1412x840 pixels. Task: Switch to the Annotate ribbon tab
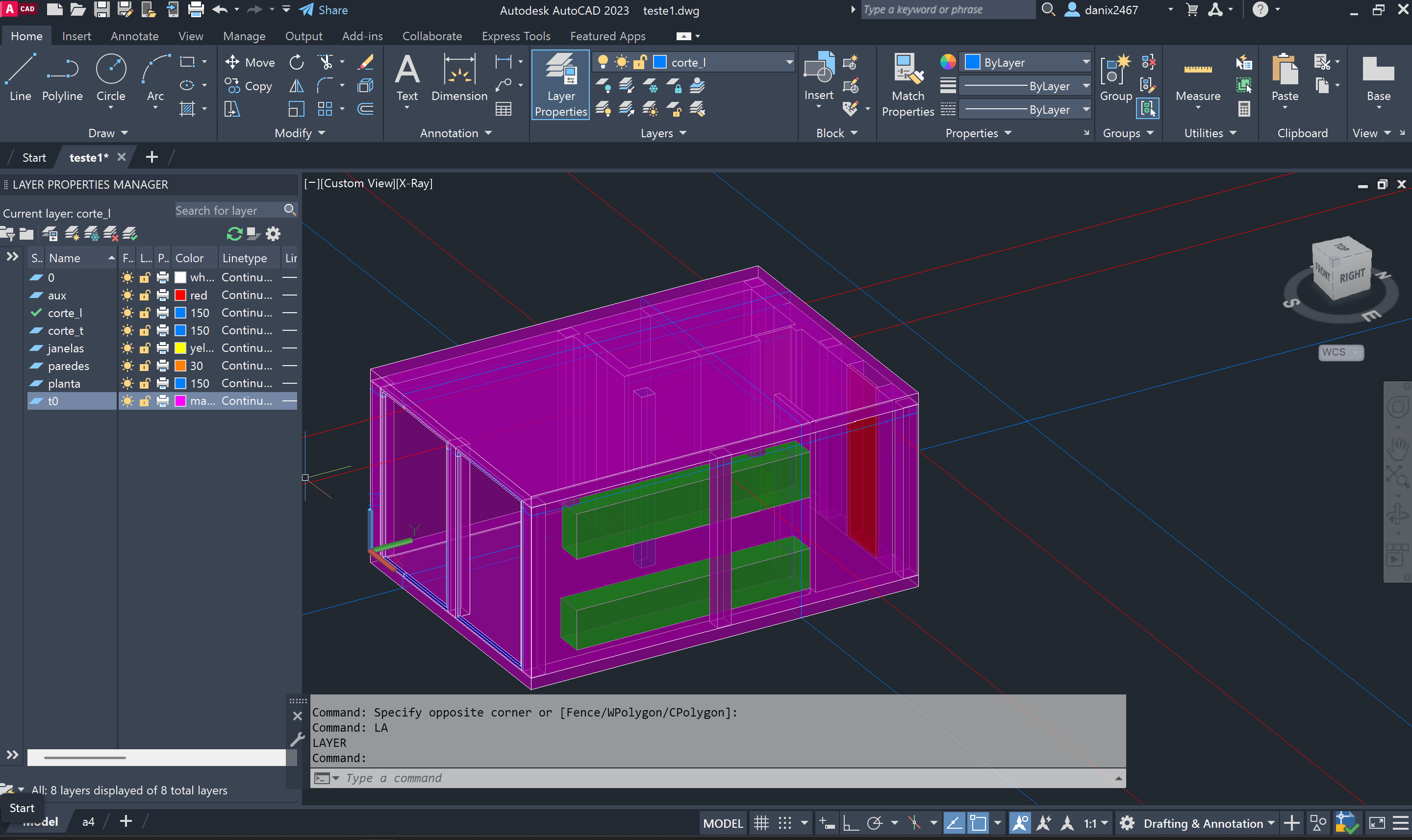click(134, 36)
